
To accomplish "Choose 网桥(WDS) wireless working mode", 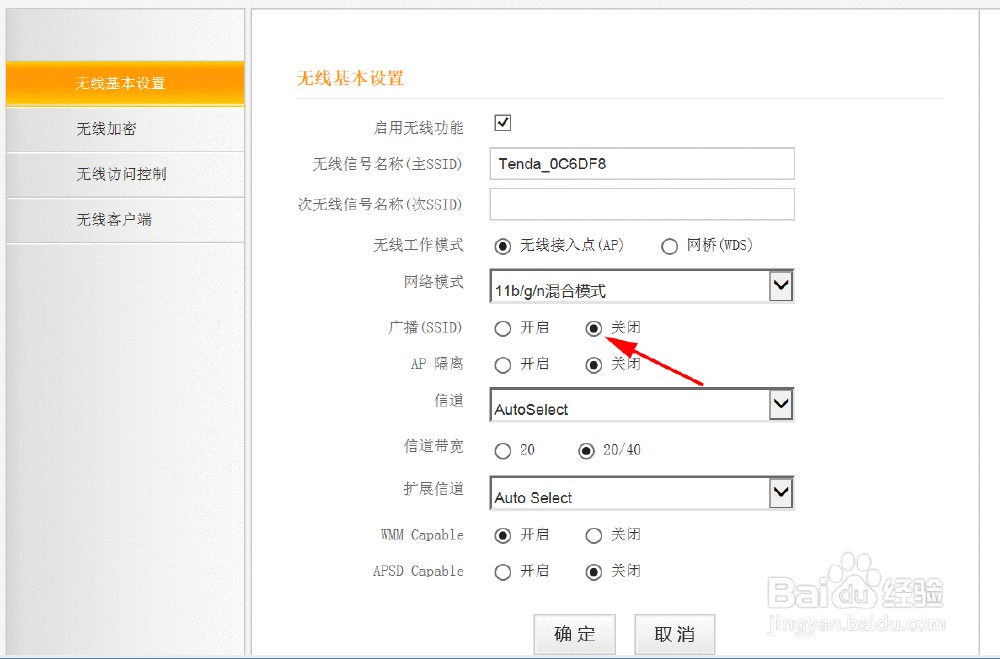I will point(669,245).
